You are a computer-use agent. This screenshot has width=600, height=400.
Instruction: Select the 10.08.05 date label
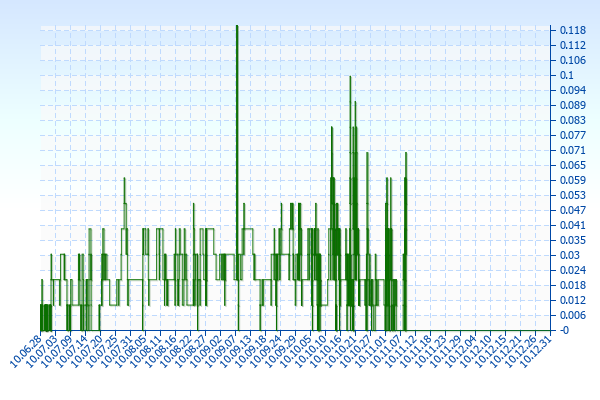pyautogui.click(x=131, y=351)
